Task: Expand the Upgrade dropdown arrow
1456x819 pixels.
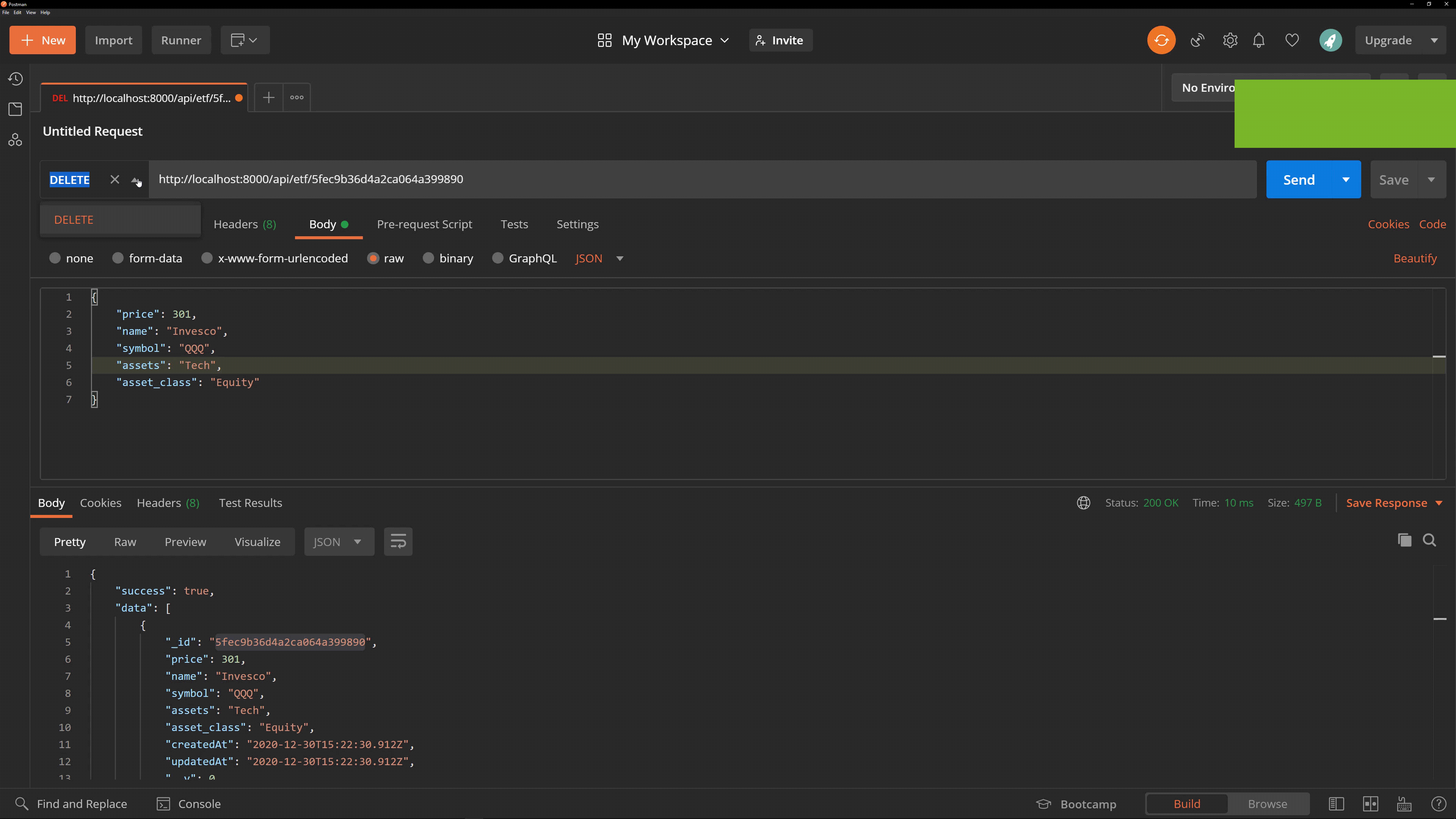Action: coord(1434,40)
